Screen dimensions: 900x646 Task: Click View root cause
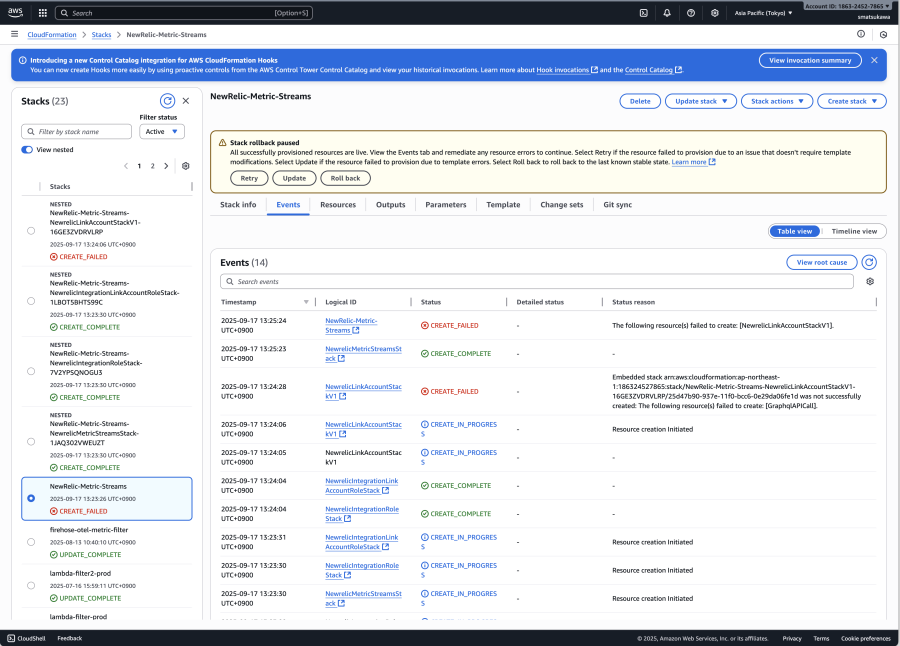[x=822, y=262]
